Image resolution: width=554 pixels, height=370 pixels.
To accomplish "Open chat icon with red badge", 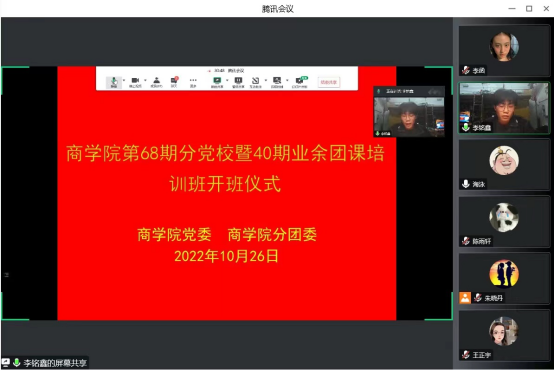I will [174, 82].
